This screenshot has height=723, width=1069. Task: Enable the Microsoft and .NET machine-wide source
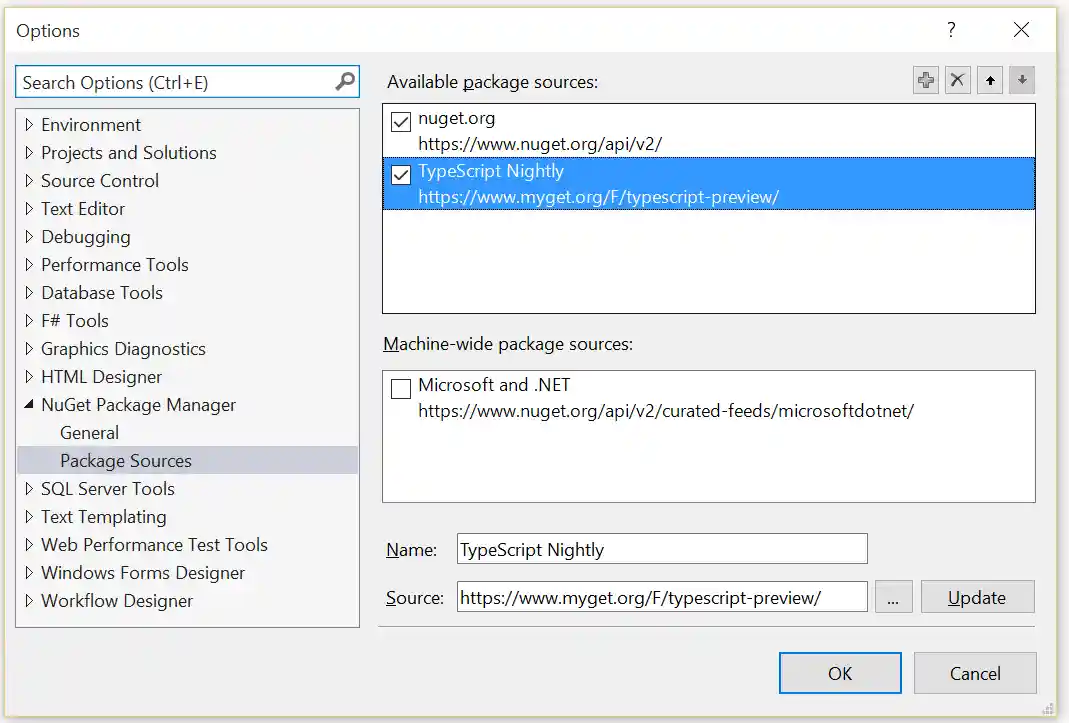400,388
